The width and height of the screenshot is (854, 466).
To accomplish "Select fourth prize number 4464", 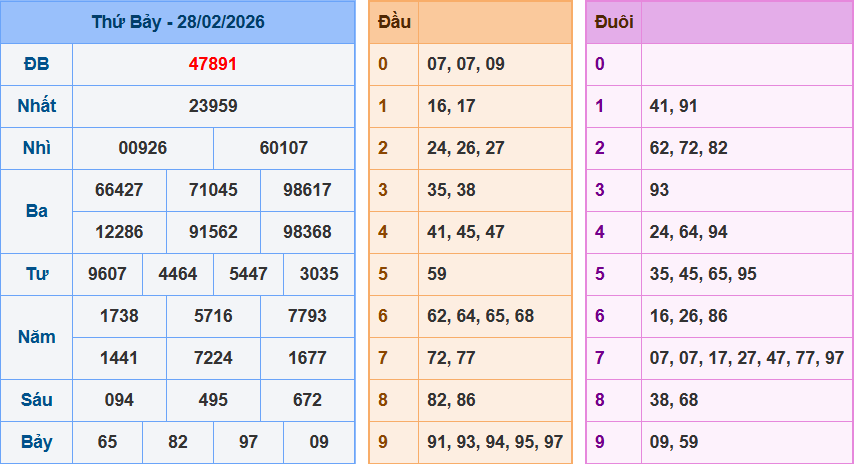I will click(x=178, y=274).
